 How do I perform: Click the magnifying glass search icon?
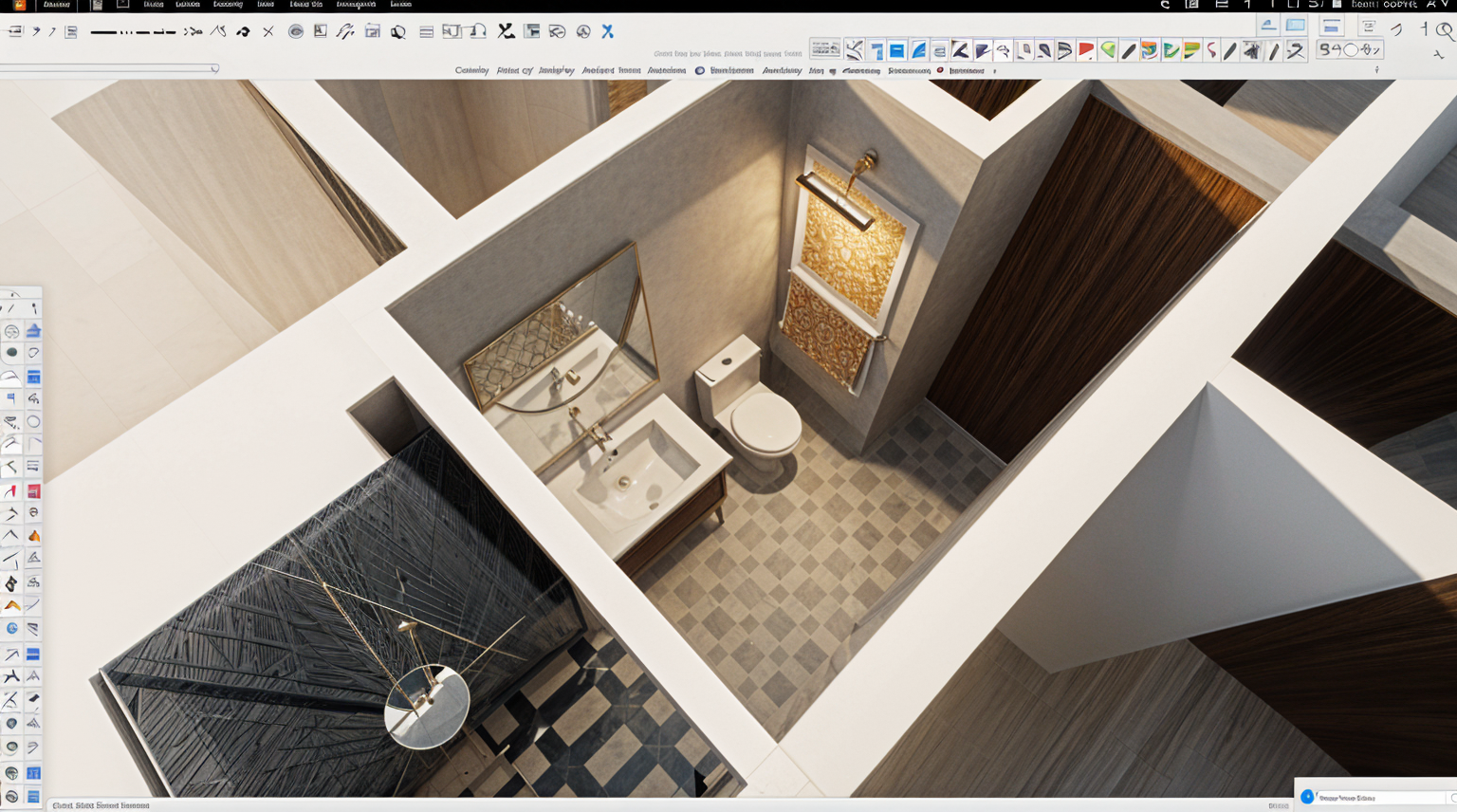point(1444,30)
